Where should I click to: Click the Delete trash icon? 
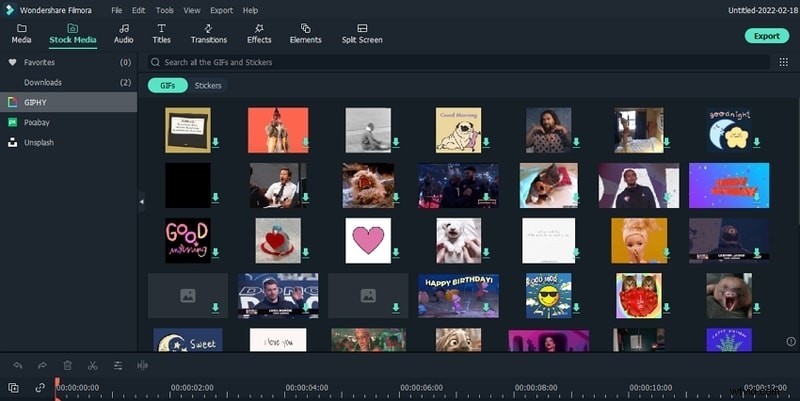click(67, 365)
